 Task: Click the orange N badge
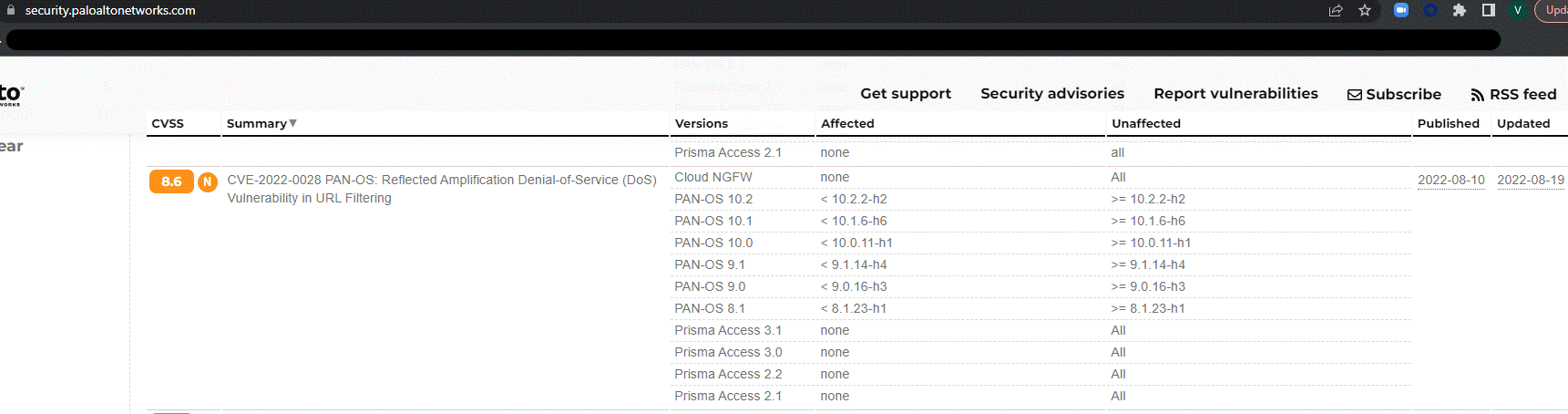pos(208,181)
